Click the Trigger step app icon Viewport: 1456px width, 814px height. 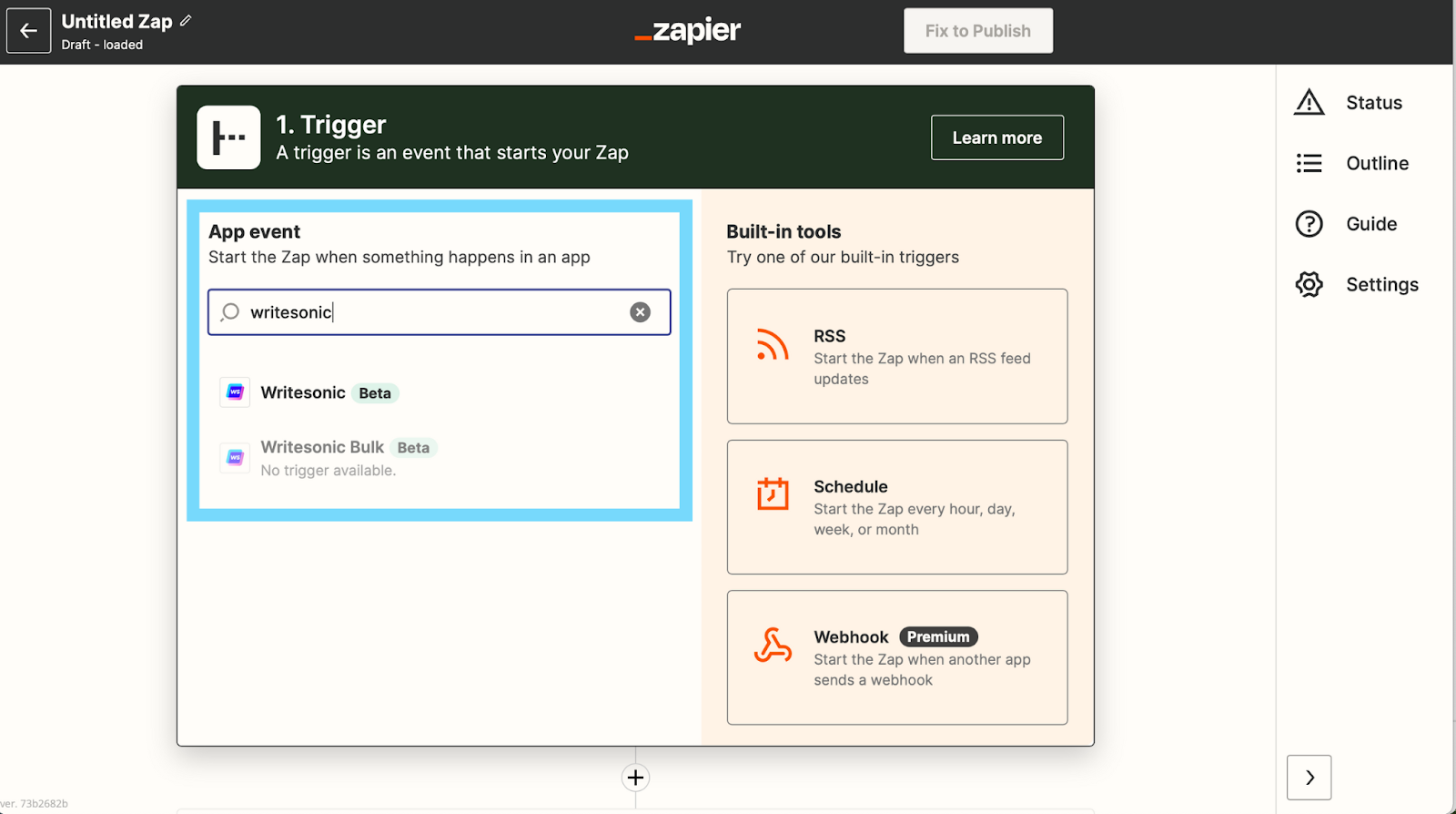pyautogui.click(x=228, y=137)
